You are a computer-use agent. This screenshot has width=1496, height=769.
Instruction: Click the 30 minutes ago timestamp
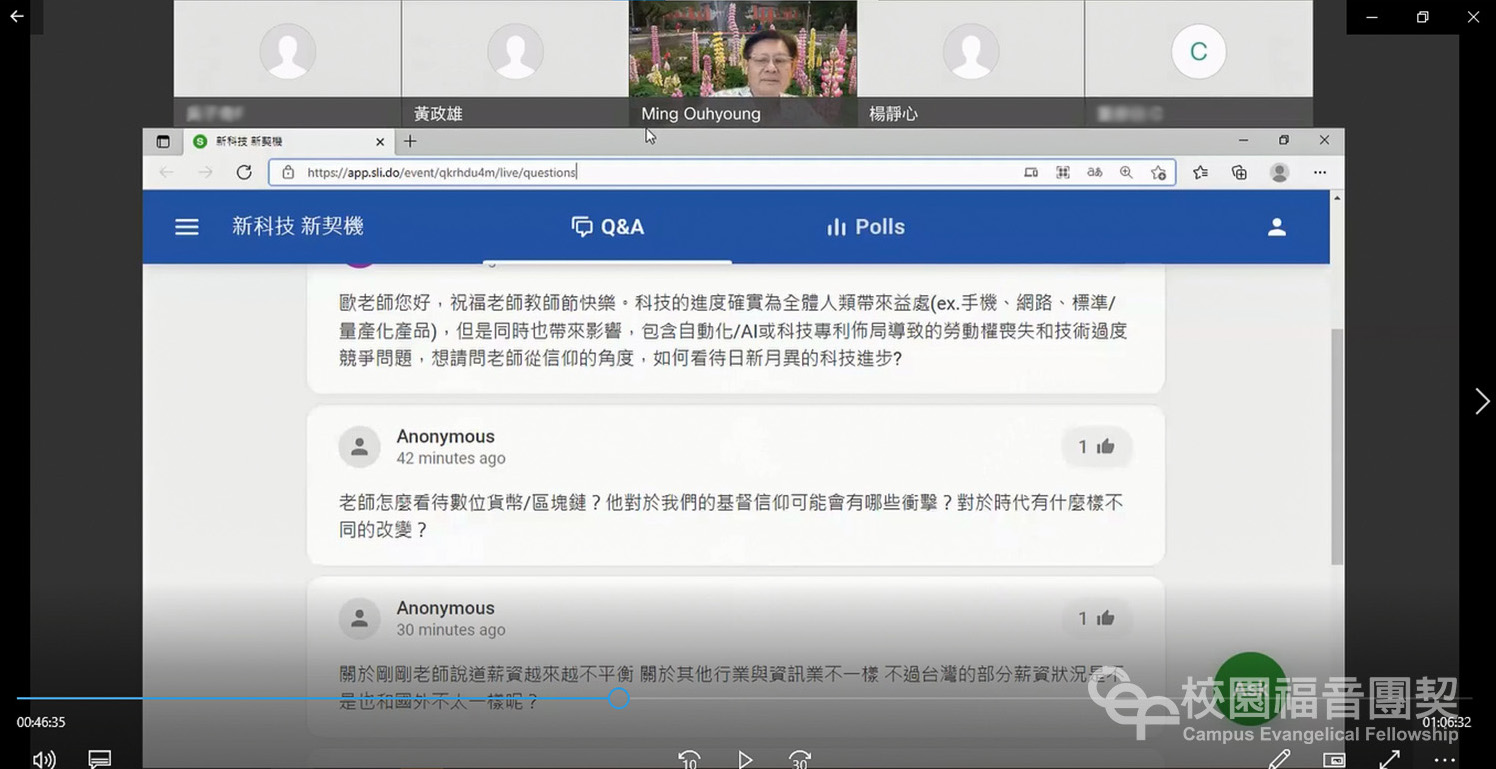451,630
